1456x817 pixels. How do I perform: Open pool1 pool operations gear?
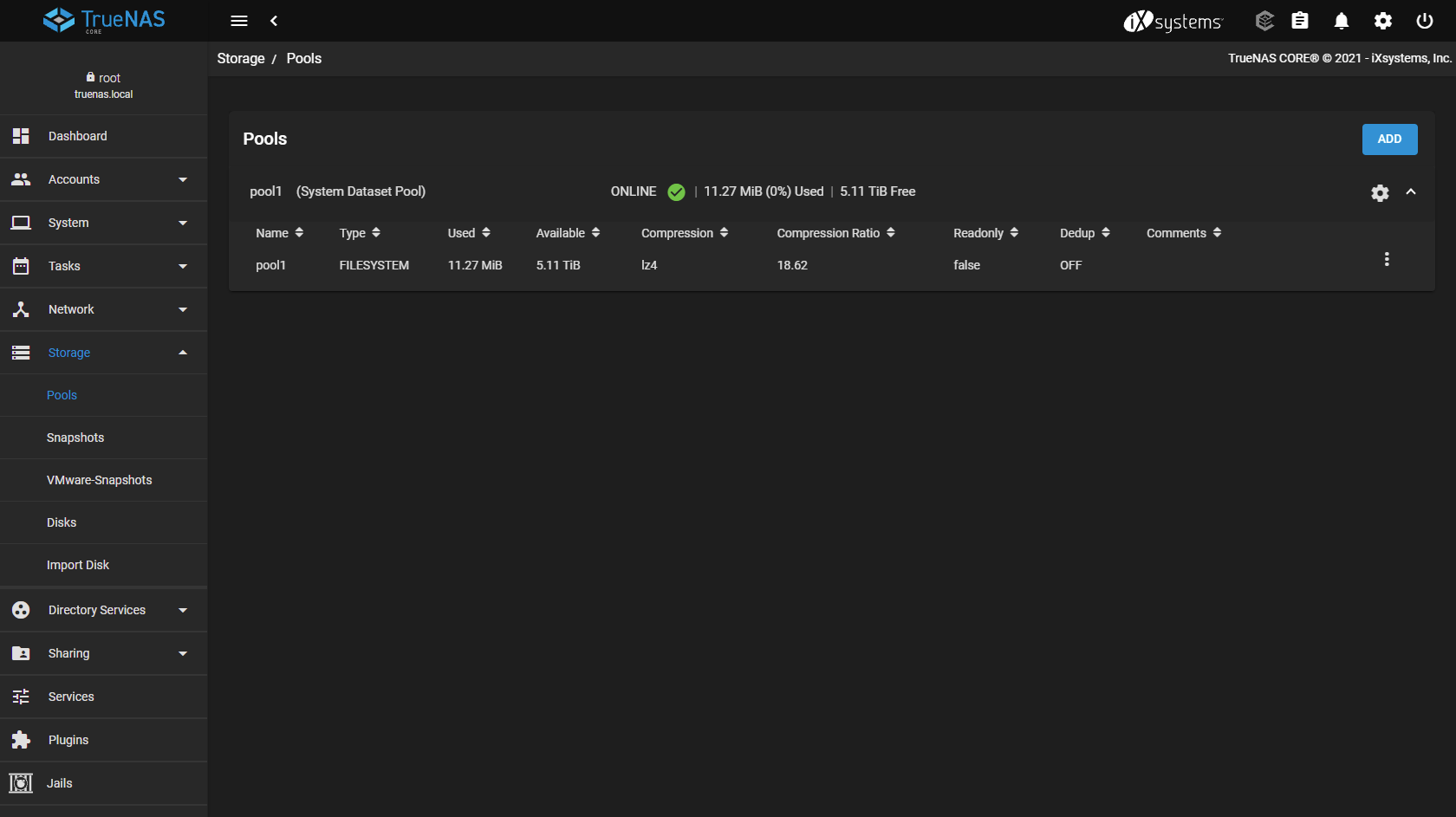pyautogui.click(x=1380, y=192)
